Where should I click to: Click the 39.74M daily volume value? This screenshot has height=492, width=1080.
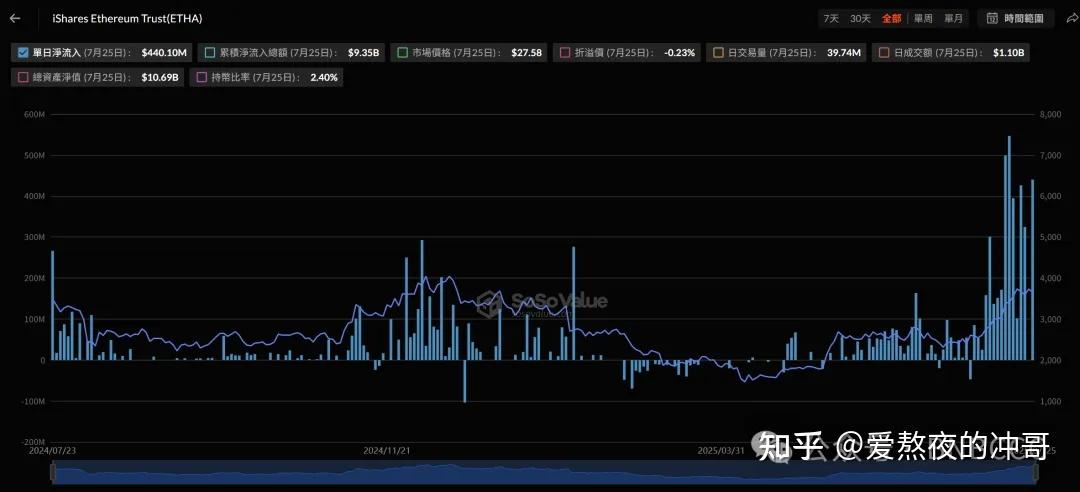click(844, 52)
